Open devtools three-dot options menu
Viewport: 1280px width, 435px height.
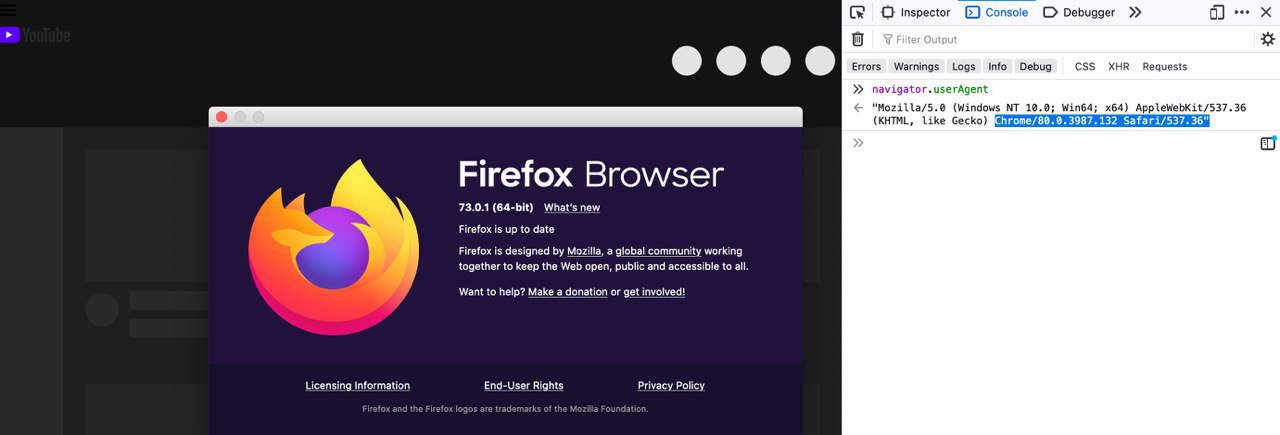pyautogui.click(x=1242, y=12)
